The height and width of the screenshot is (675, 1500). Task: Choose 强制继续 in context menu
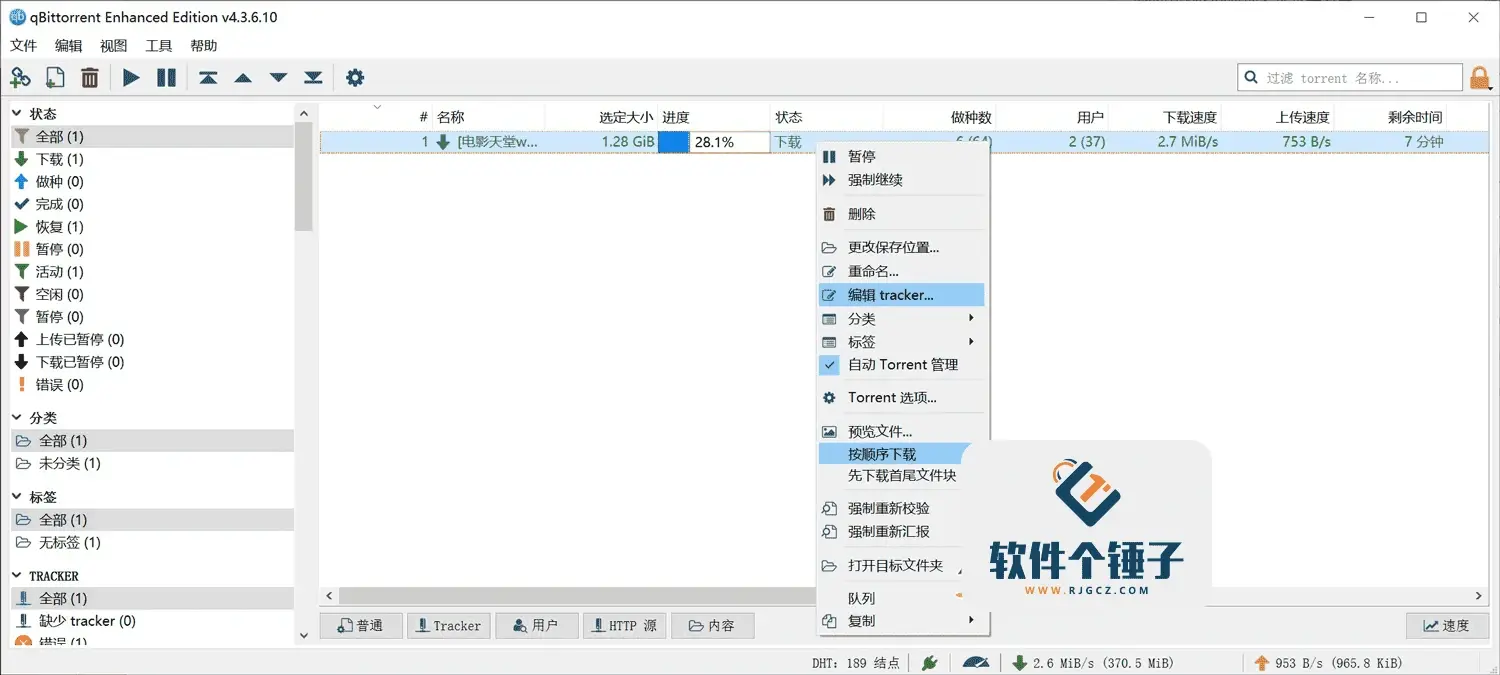pyautogui.click(x=902, y=180)
